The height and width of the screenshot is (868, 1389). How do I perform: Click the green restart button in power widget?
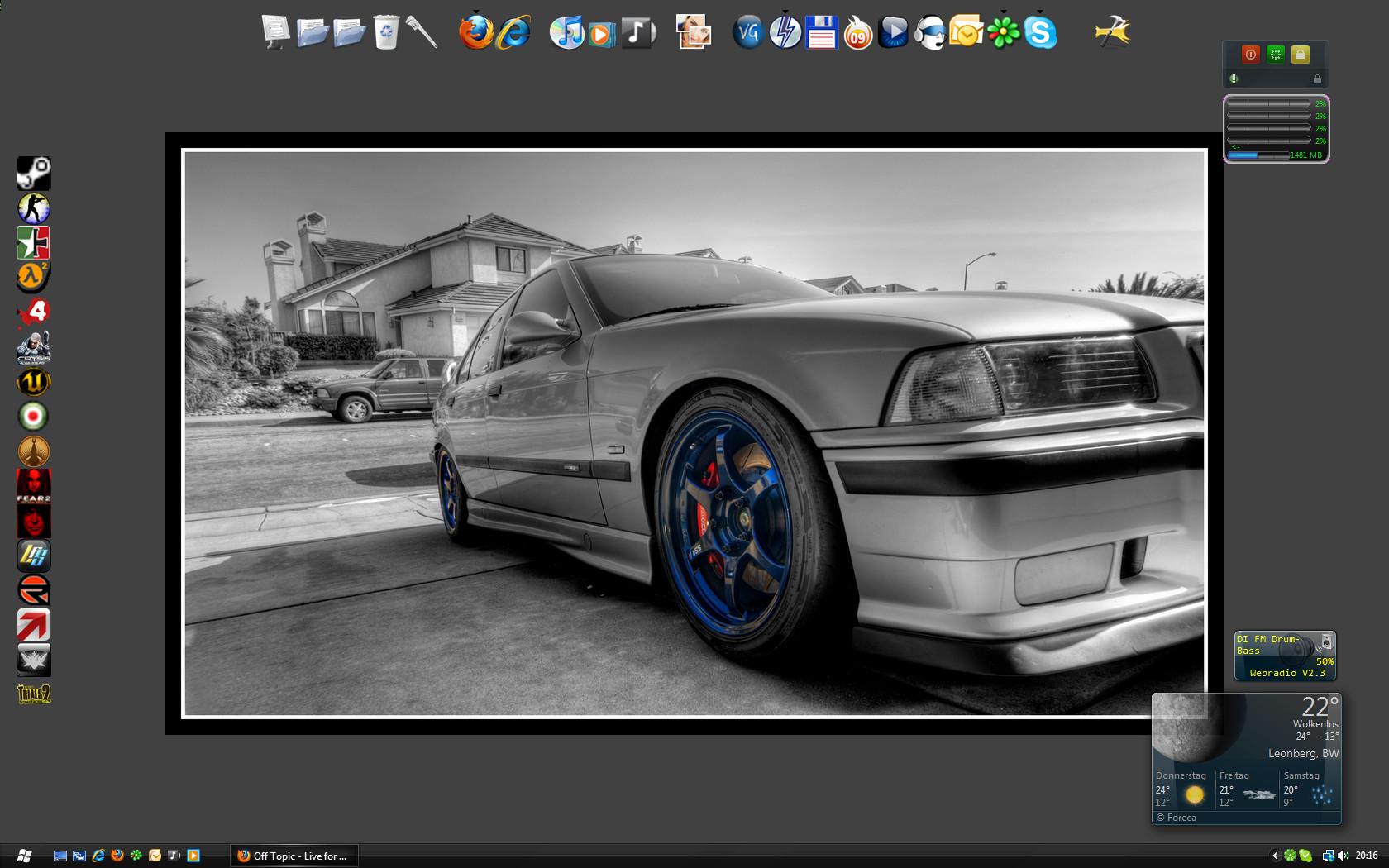[1276, 55]
